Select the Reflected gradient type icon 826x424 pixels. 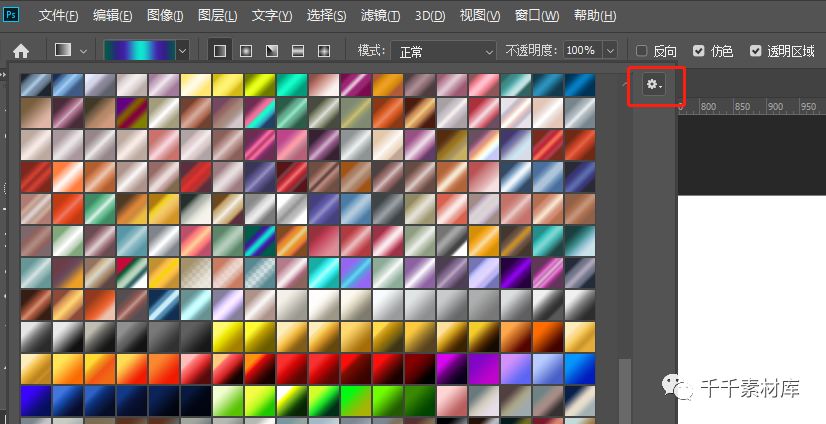[298, 51]
